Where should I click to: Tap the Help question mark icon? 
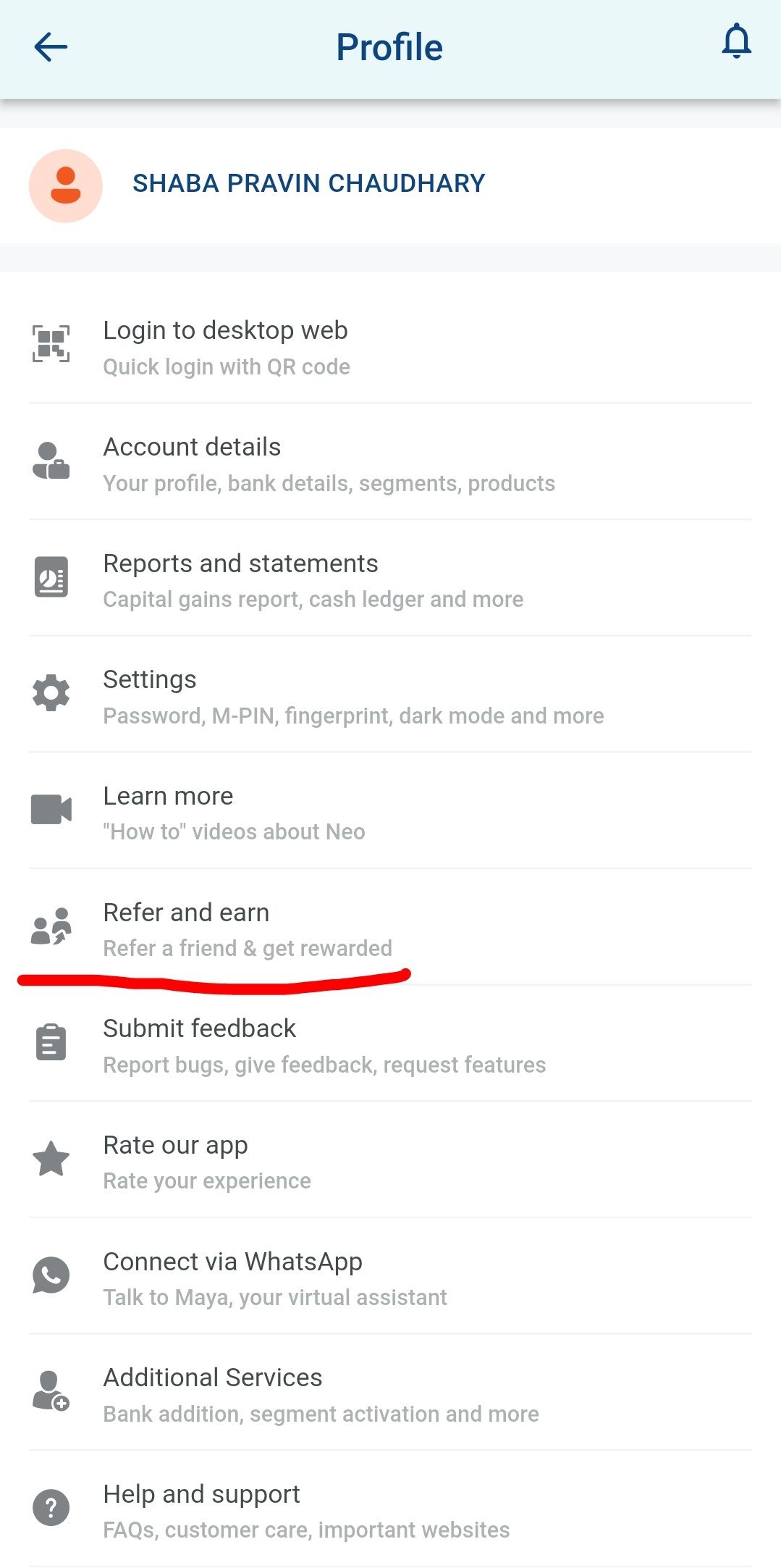point(51,1508)
